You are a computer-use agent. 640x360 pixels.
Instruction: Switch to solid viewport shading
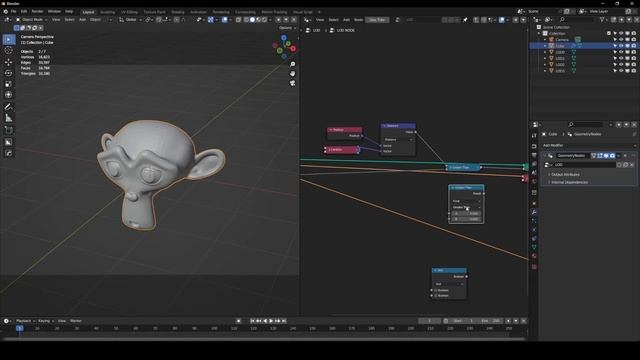tap(252, 20)
